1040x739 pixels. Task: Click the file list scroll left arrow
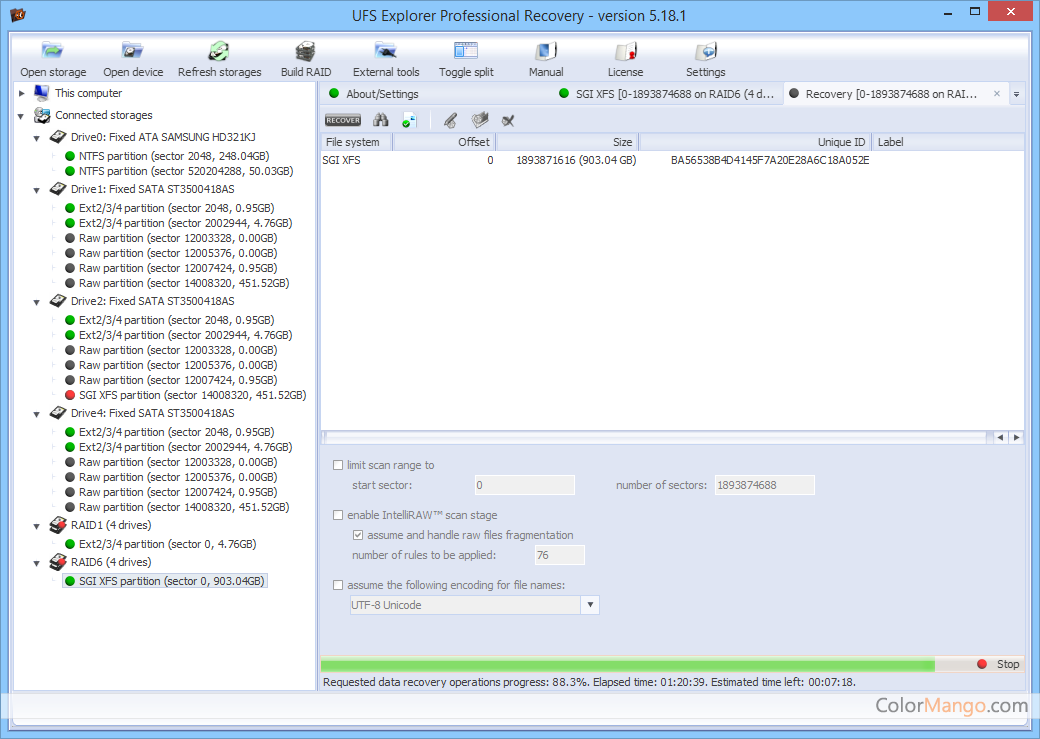point(1000,437)
